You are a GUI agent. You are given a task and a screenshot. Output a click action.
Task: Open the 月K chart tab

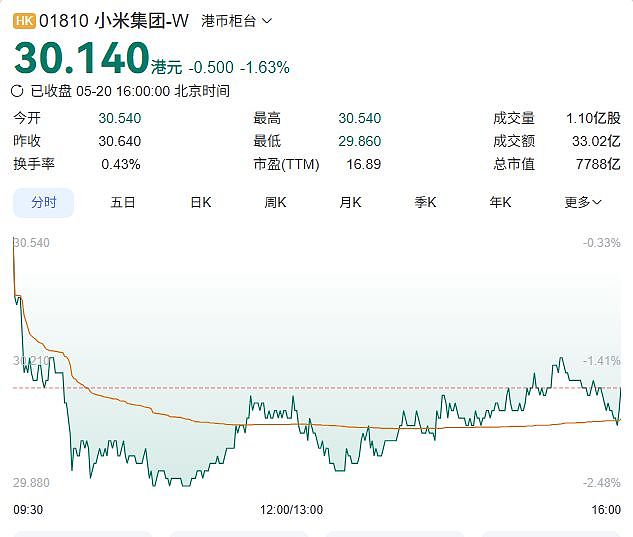(350, 202)
